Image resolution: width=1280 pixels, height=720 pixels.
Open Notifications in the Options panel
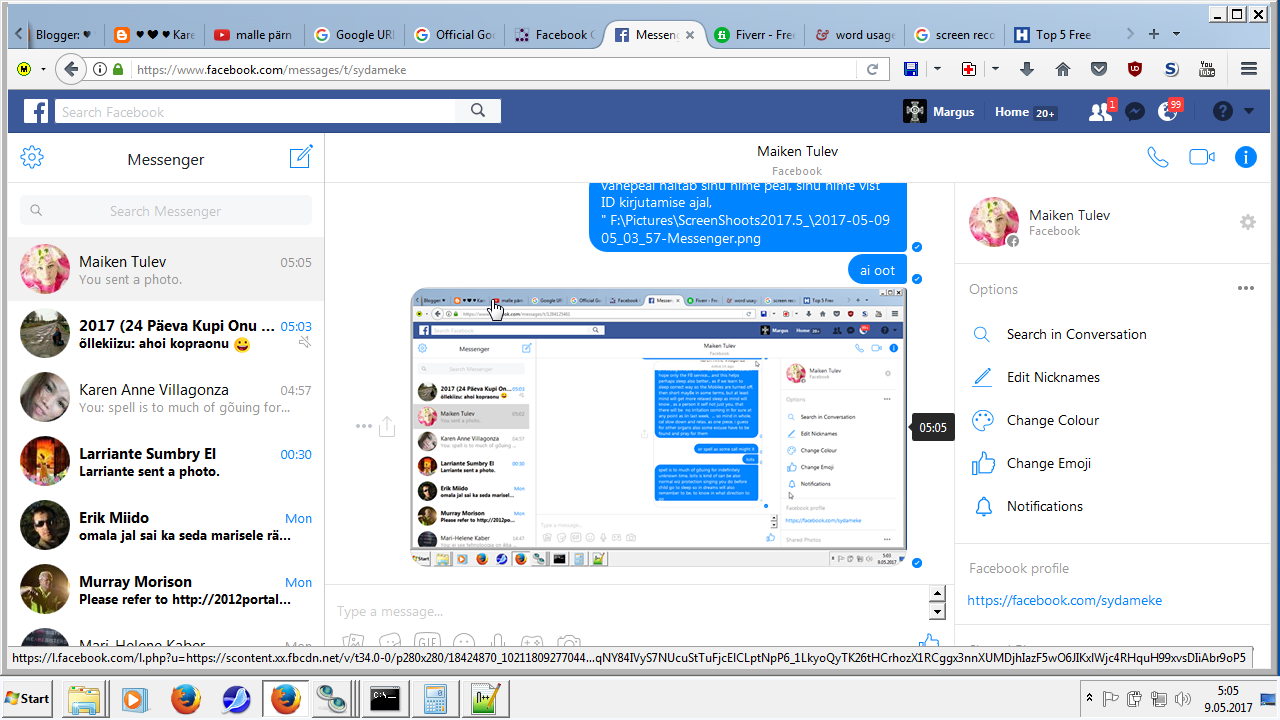(1044, 506)
